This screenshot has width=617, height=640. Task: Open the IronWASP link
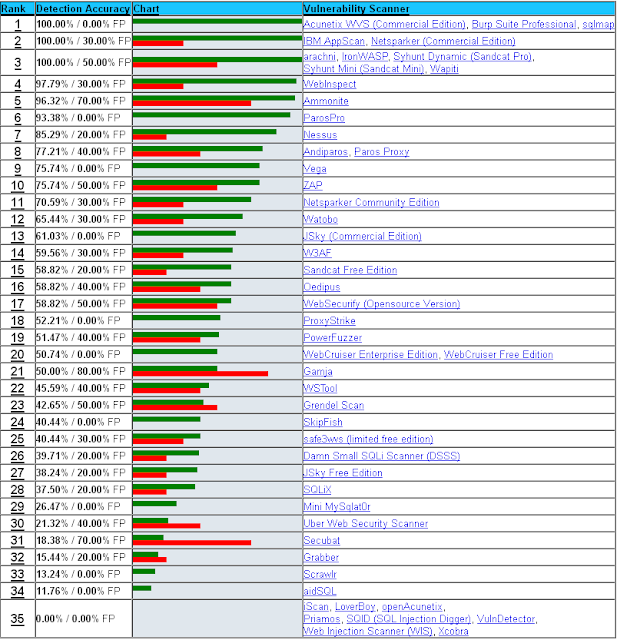click(x=365, y=57)
